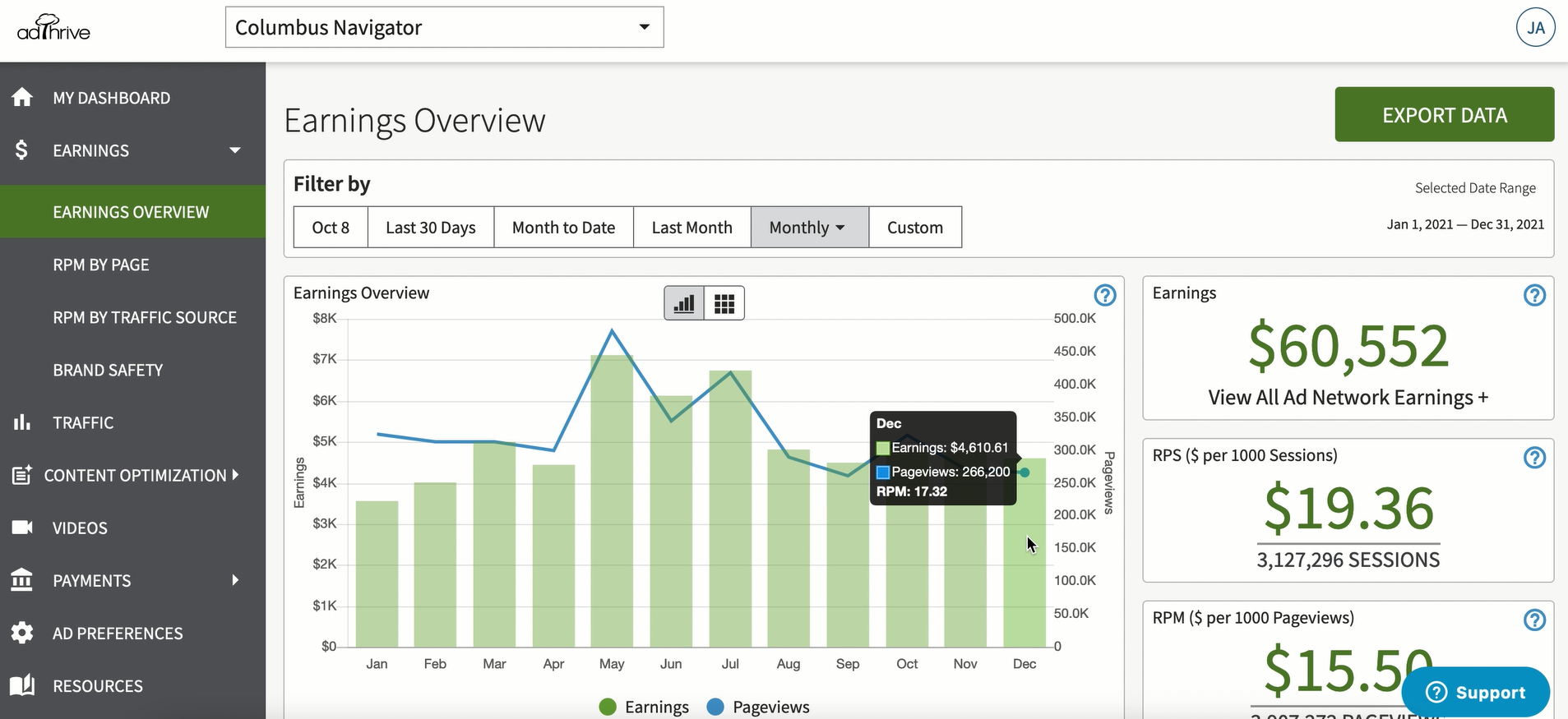Filter by Month to Date
The image size is (1568, 719).
coord(563,227)
